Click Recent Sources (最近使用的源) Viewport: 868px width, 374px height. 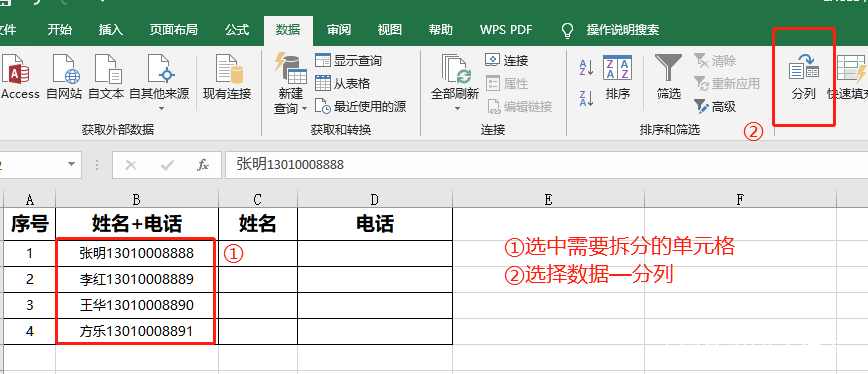360,106
